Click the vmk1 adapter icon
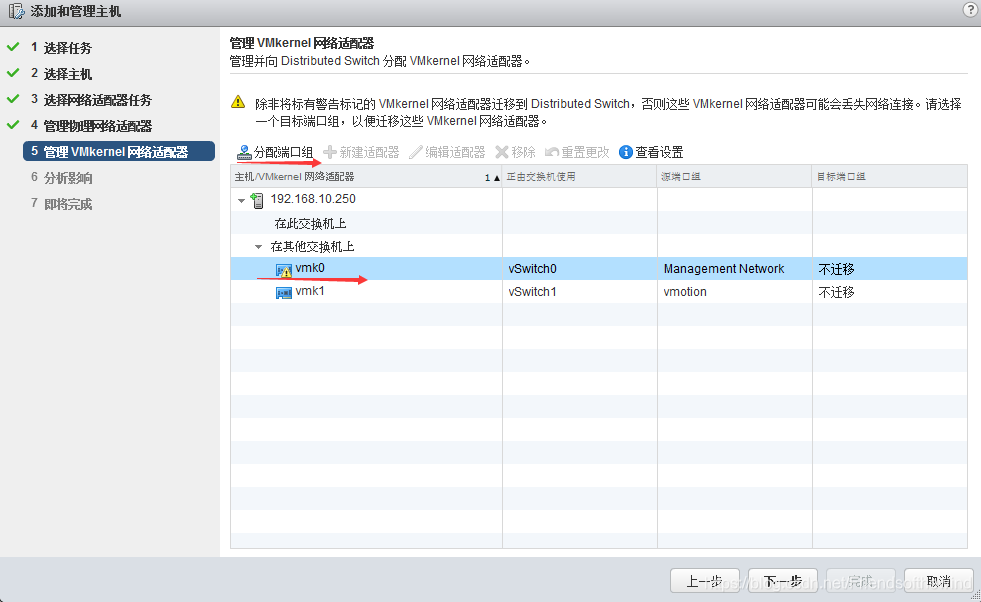This screenshot has width=981, height=602. (x=283, y=292)
